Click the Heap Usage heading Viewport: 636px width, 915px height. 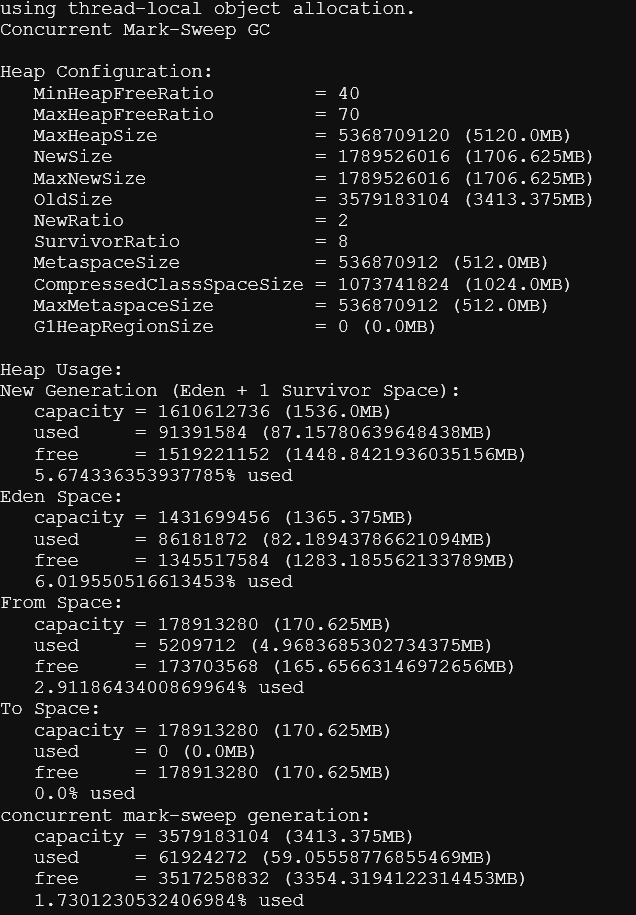coord(61,370)
